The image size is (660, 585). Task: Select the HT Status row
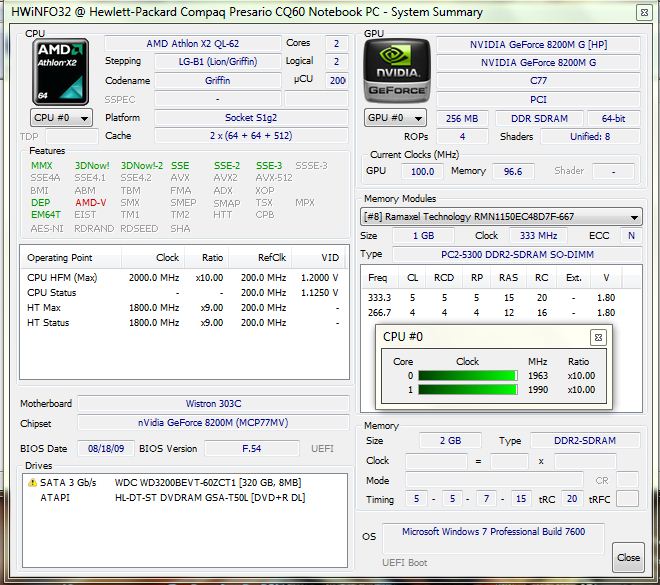point(184,323)
